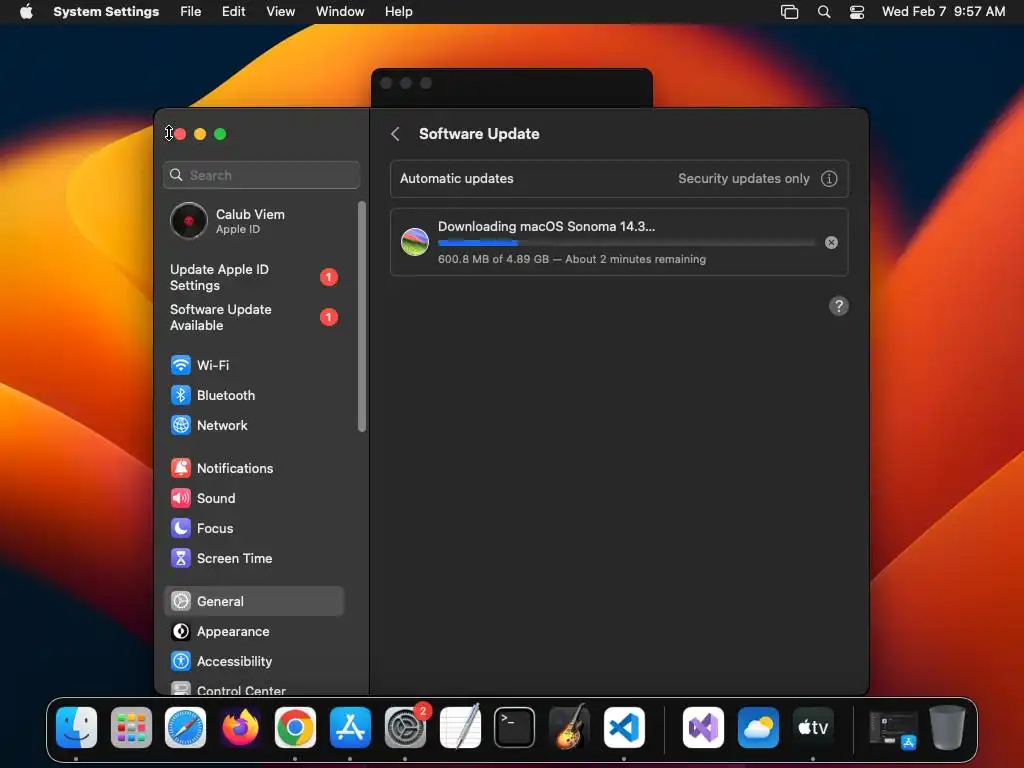1024x768 pixels.
Task: Open the Help menu
Action: [398, 12]
